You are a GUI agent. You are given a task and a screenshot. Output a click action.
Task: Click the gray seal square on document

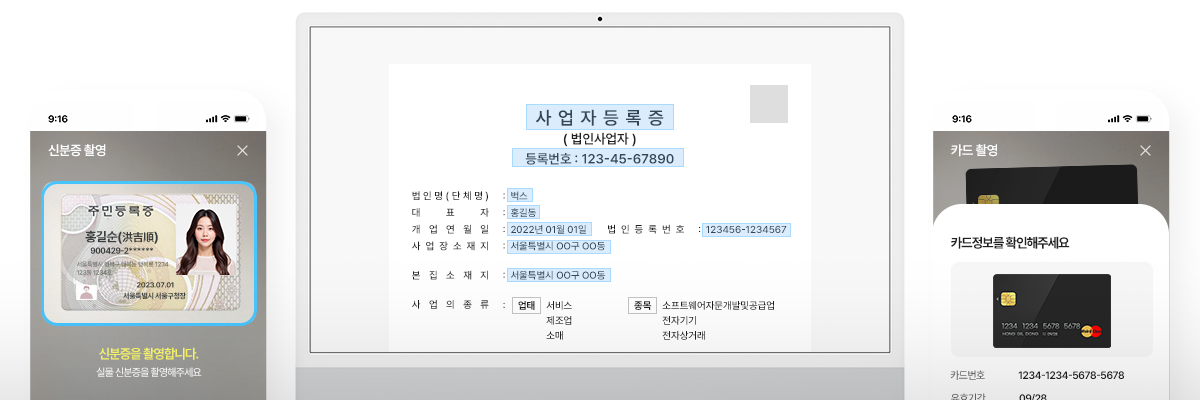768,104
